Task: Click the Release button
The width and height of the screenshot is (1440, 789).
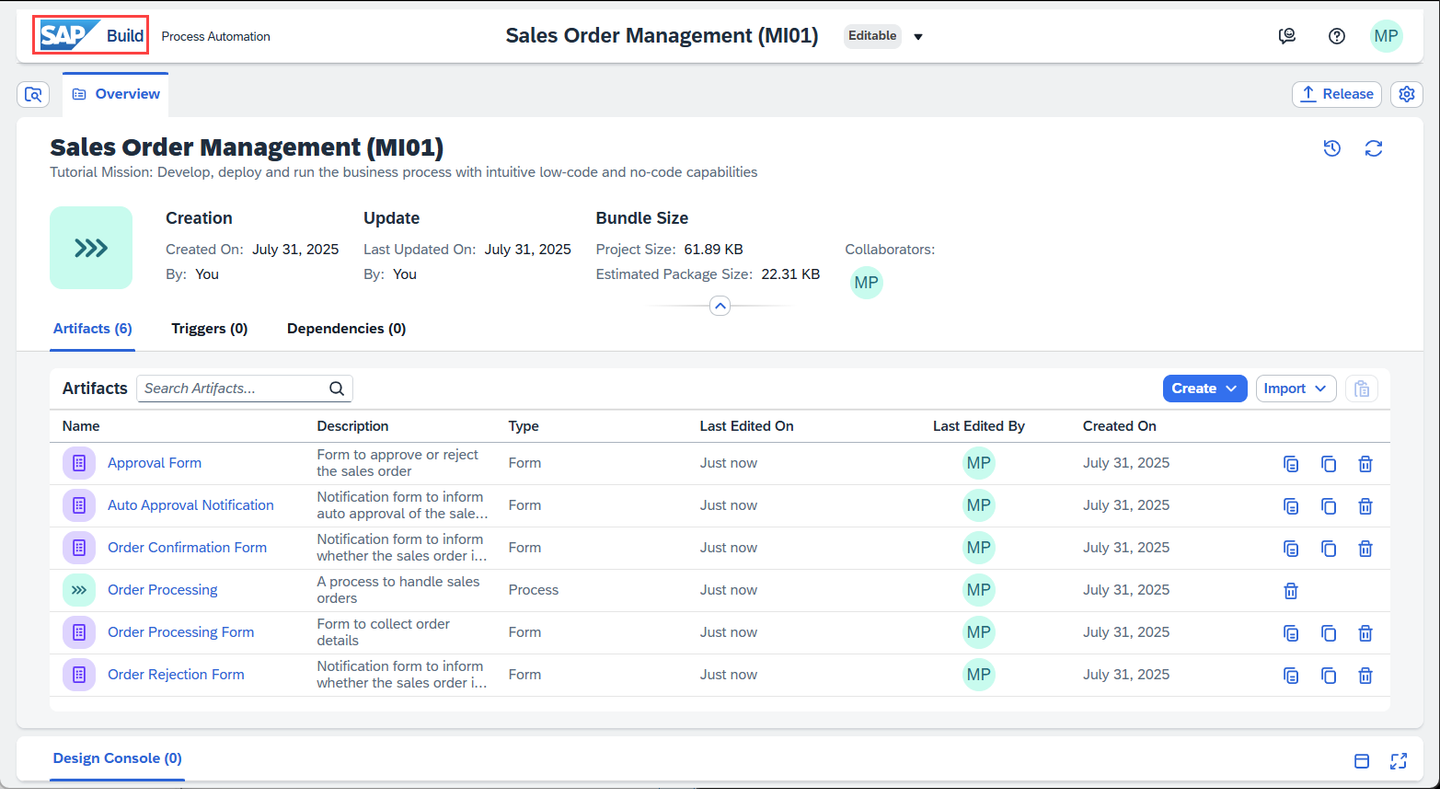Action: (1337, 94)
